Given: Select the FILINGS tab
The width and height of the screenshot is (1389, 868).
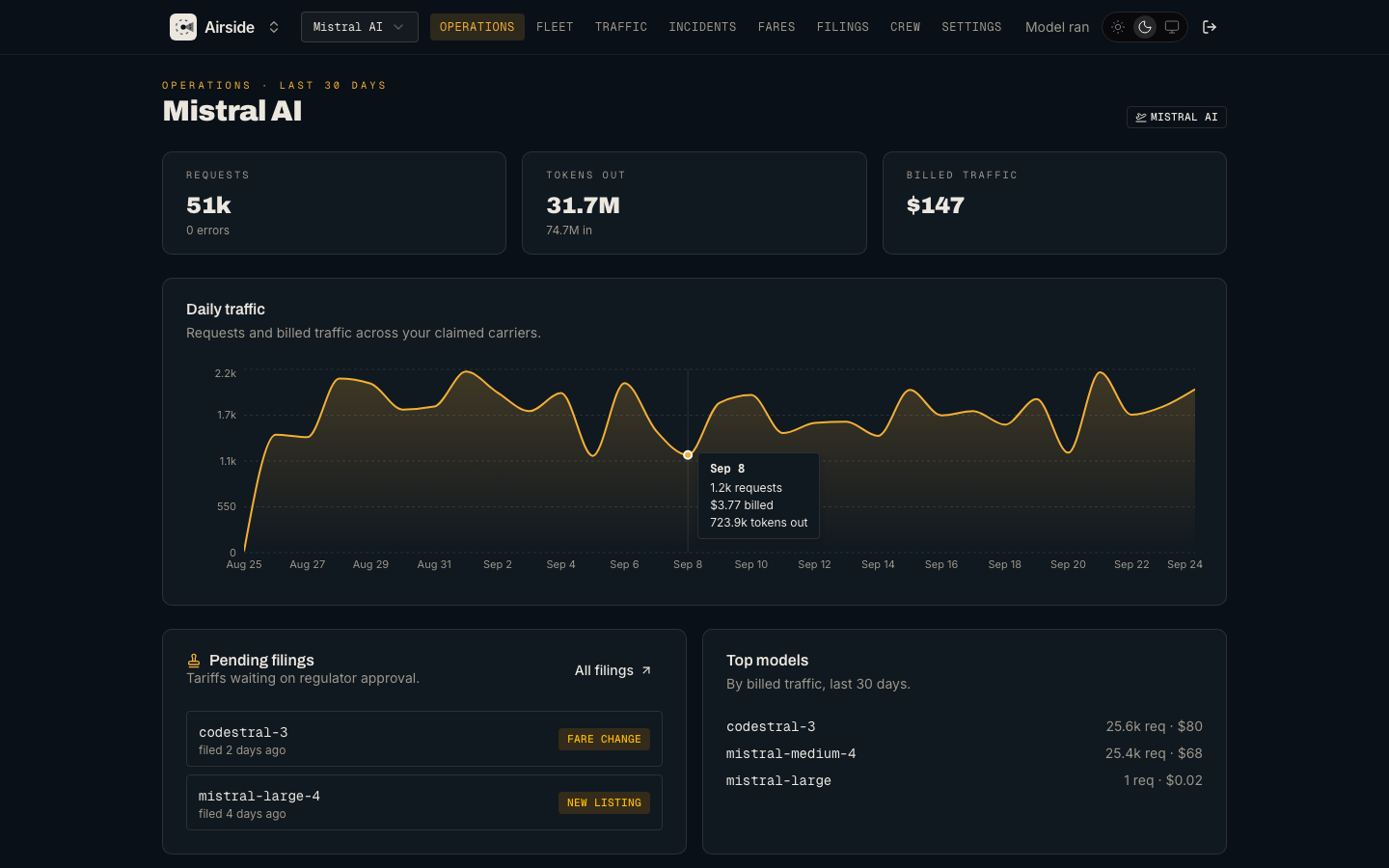Looking at the screenshot, I should click(843, 27).
